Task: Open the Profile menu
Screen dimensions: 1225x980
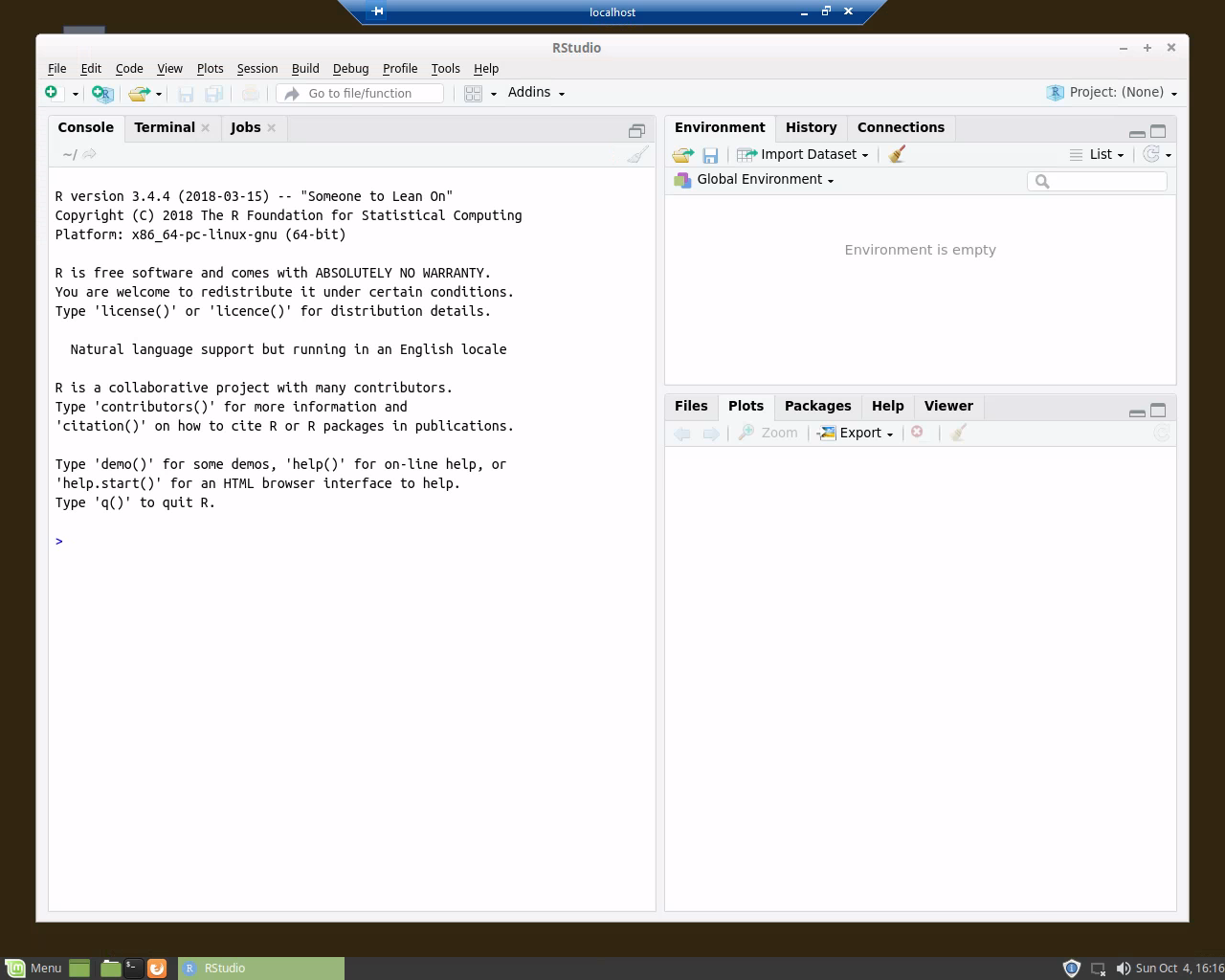Action: pyautogui.click(x=400, y=69)
